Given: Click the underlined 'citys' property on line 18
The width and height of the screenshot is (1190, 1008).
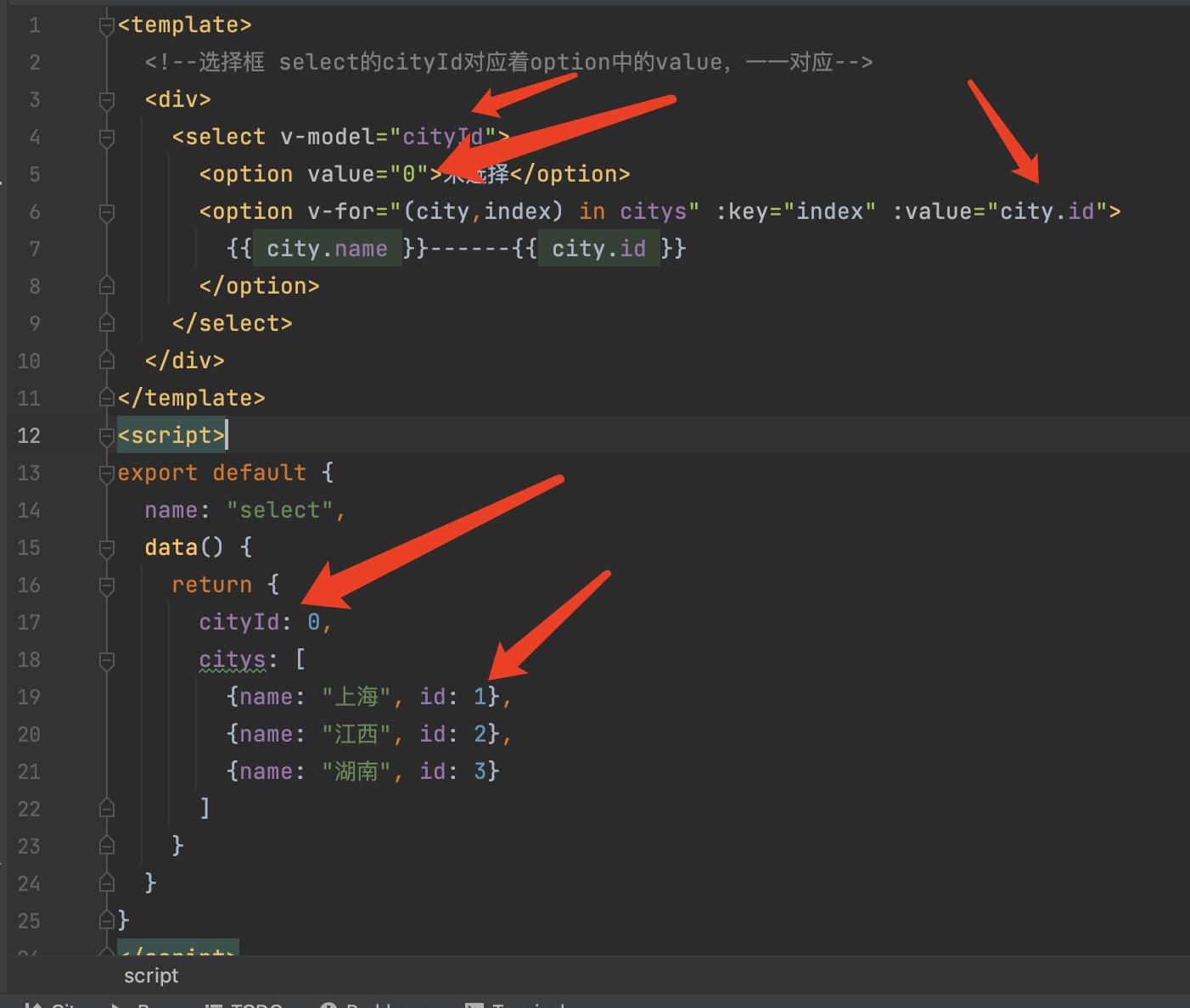Looking at the screenshot, I should click(232, 659).
